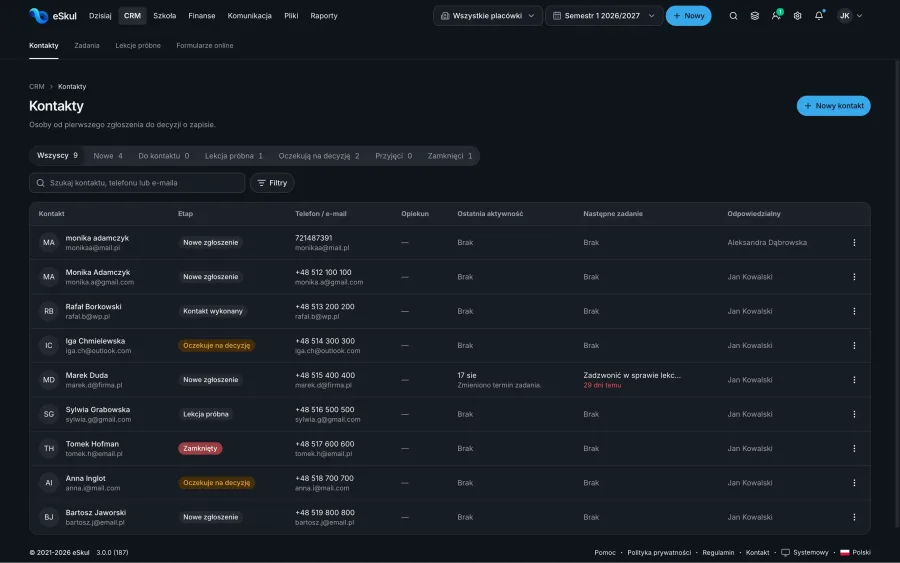Open the Filtry filter panel
This screenshot has height=563, width=900.
click(272, 183)
